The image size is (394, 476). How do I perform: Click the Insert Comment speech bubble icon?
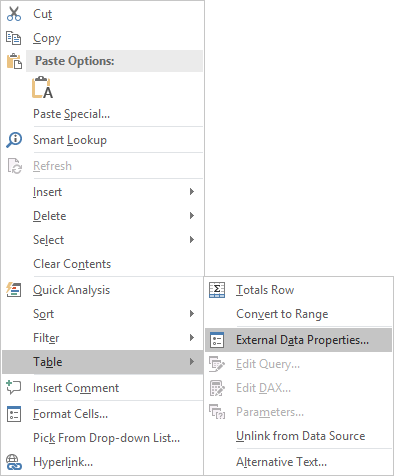[x=14, y=387]
